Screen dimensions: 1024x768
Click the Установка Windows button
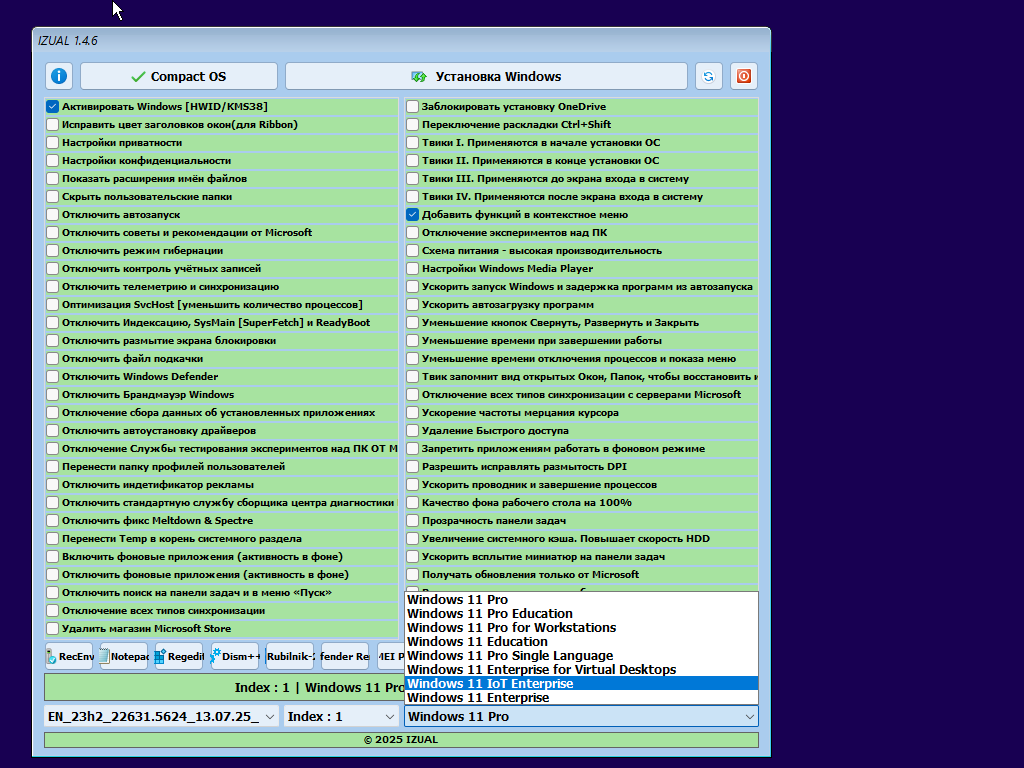click(x=487, y=76)
